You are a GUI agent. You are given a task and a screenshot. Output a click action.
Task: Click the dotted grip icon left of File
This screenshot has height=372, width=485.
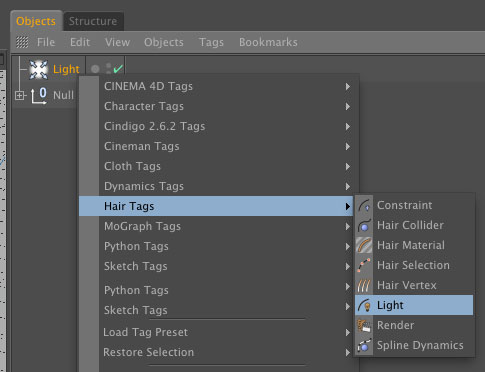coord(22,42)
